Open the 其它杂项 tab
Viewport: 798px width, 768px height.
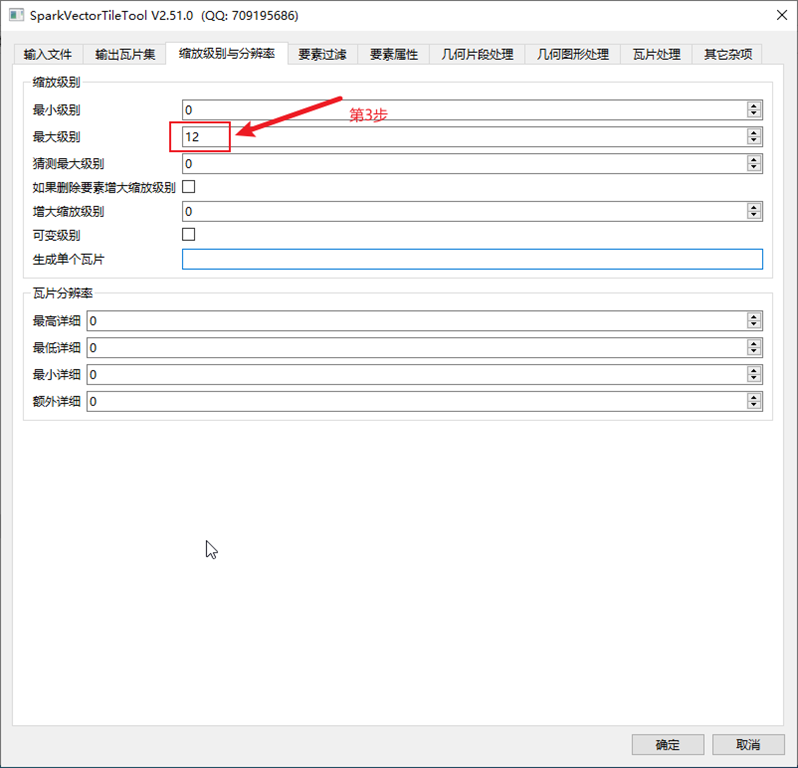tap(728, 54)
